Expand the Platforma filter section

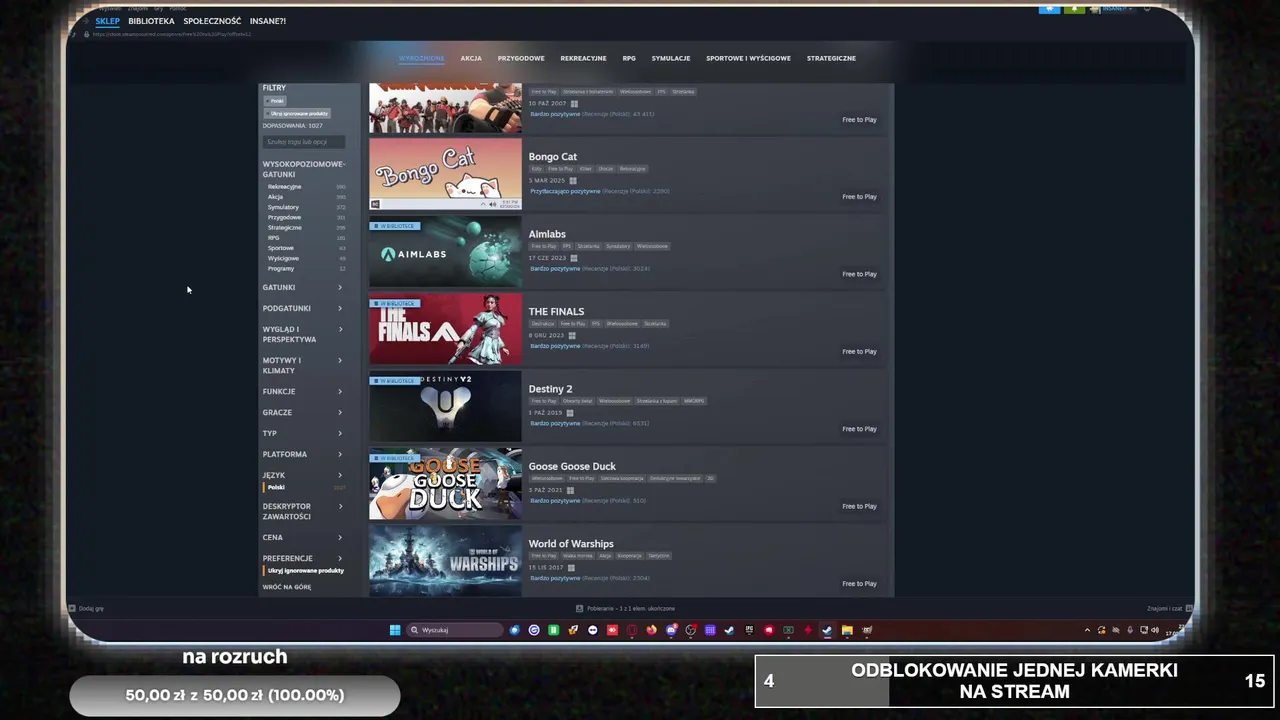click(303, 454)
